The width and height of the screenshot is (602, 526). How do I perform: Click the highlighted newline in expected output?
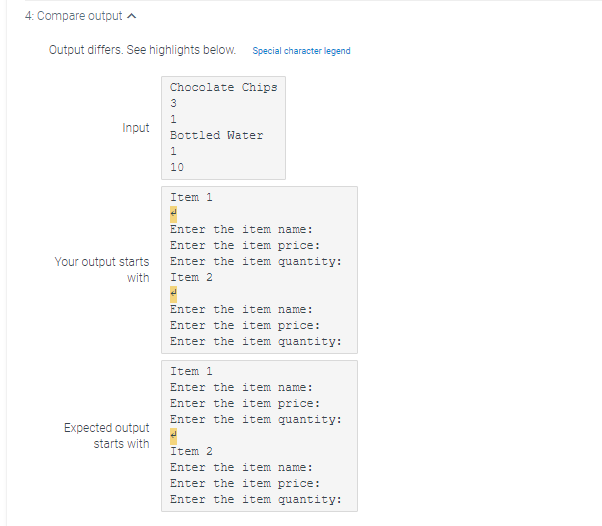(x=174, y=436)
